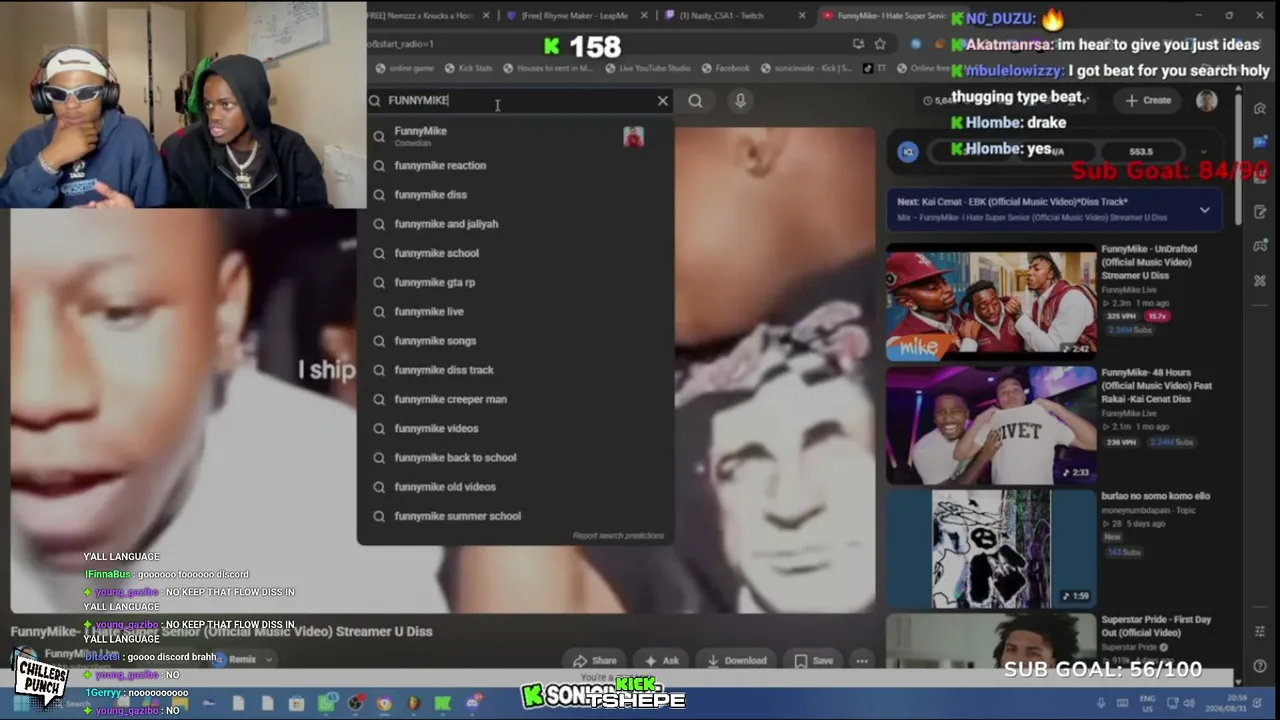This screenshot has width=1280, height=720.
Task: Click the round blue IQ extension icon
Action: point(908,151)
